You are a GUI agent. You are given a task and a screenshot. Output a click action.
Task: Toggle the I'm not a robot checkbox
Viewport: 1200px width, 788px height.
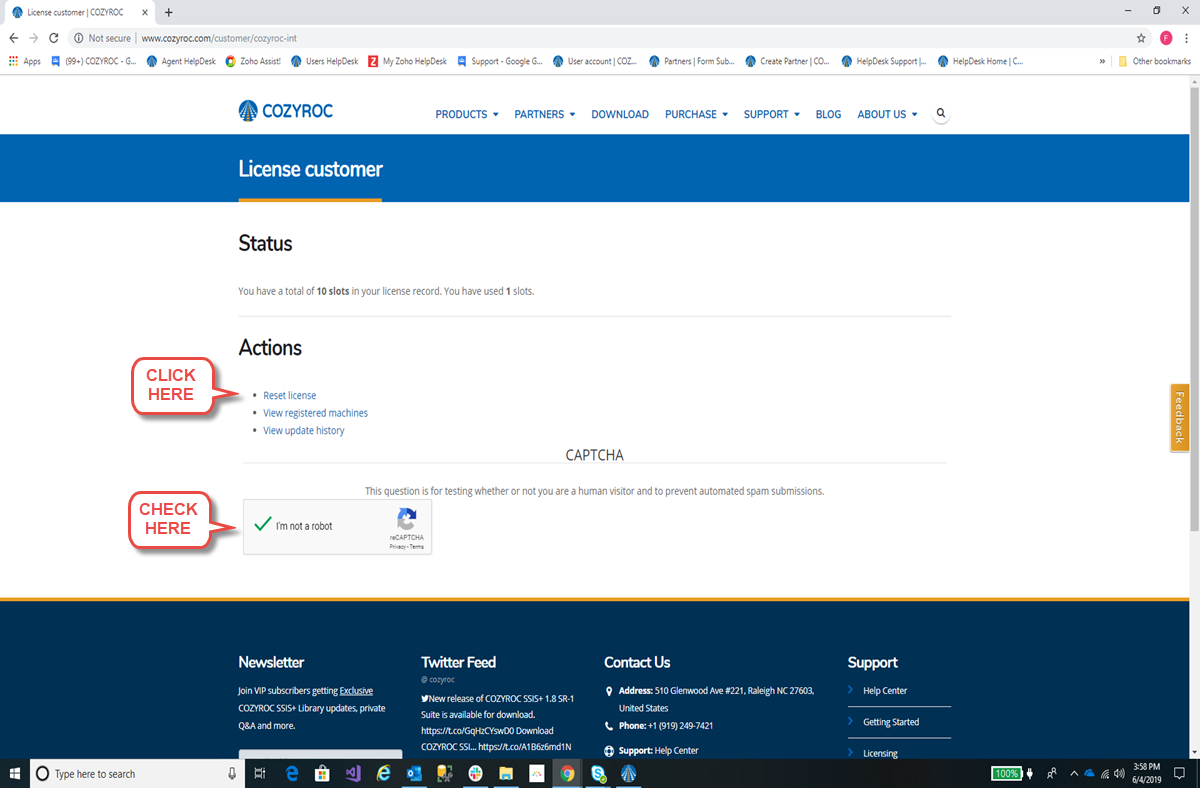pyautogui.click(x=261, y=525)
